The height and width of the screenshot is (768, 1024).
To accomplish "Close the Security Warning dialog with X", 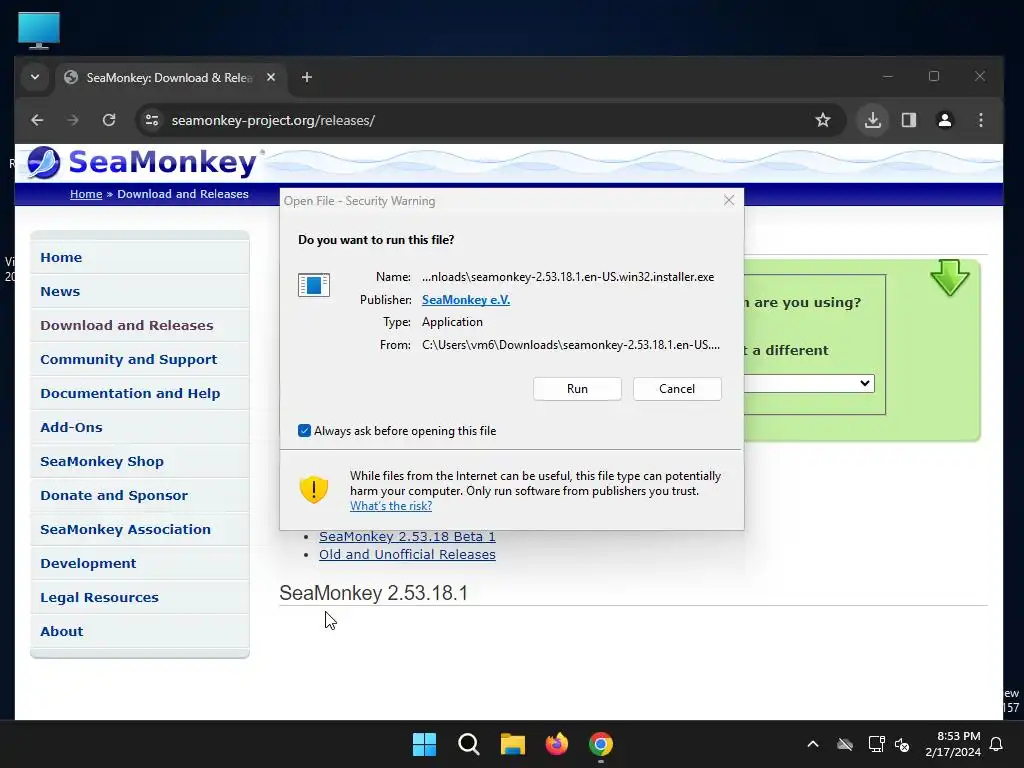I will click(729, 200).
